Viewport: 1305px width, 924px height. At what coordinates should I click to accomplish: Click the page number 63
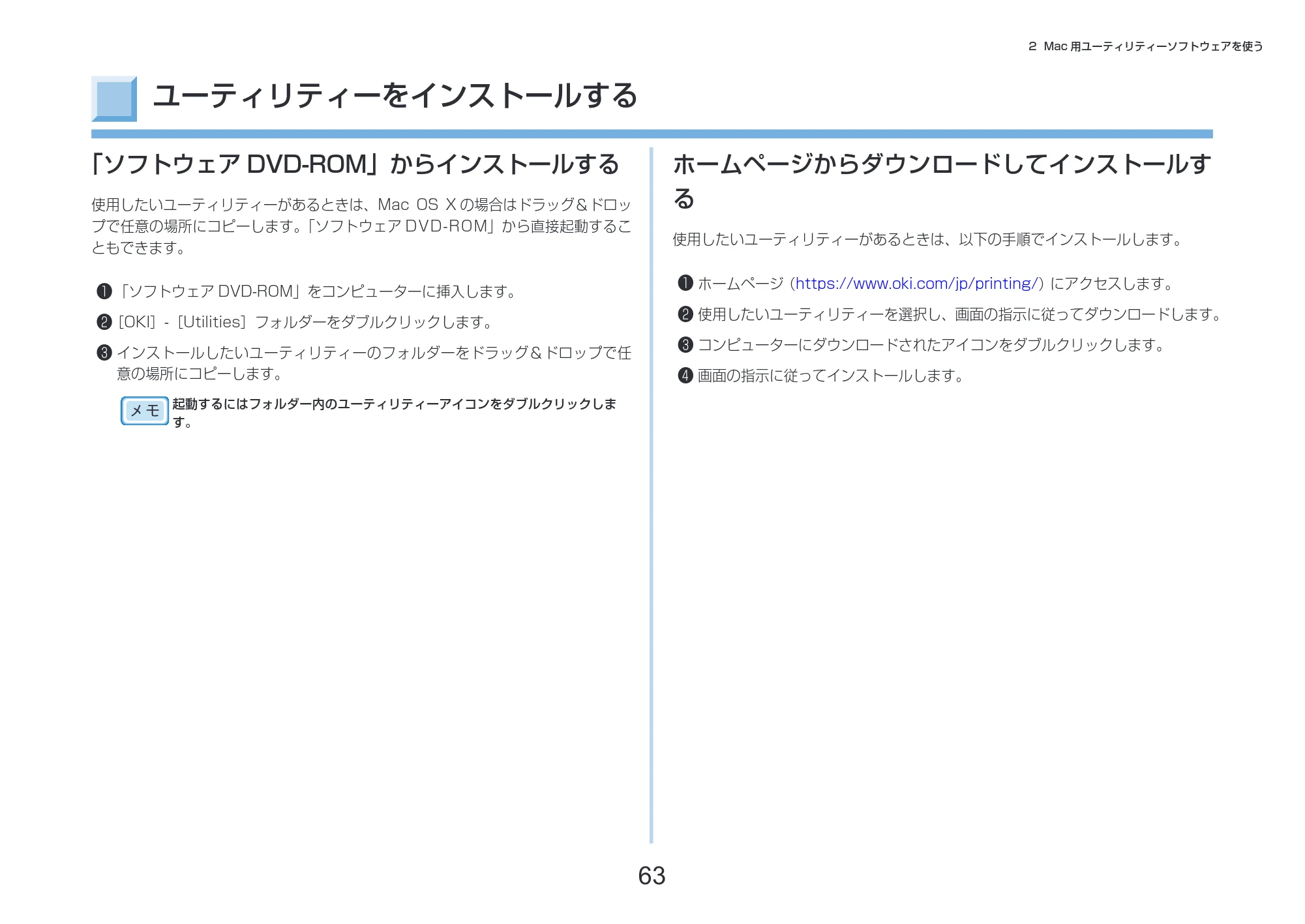coord(652,876)
